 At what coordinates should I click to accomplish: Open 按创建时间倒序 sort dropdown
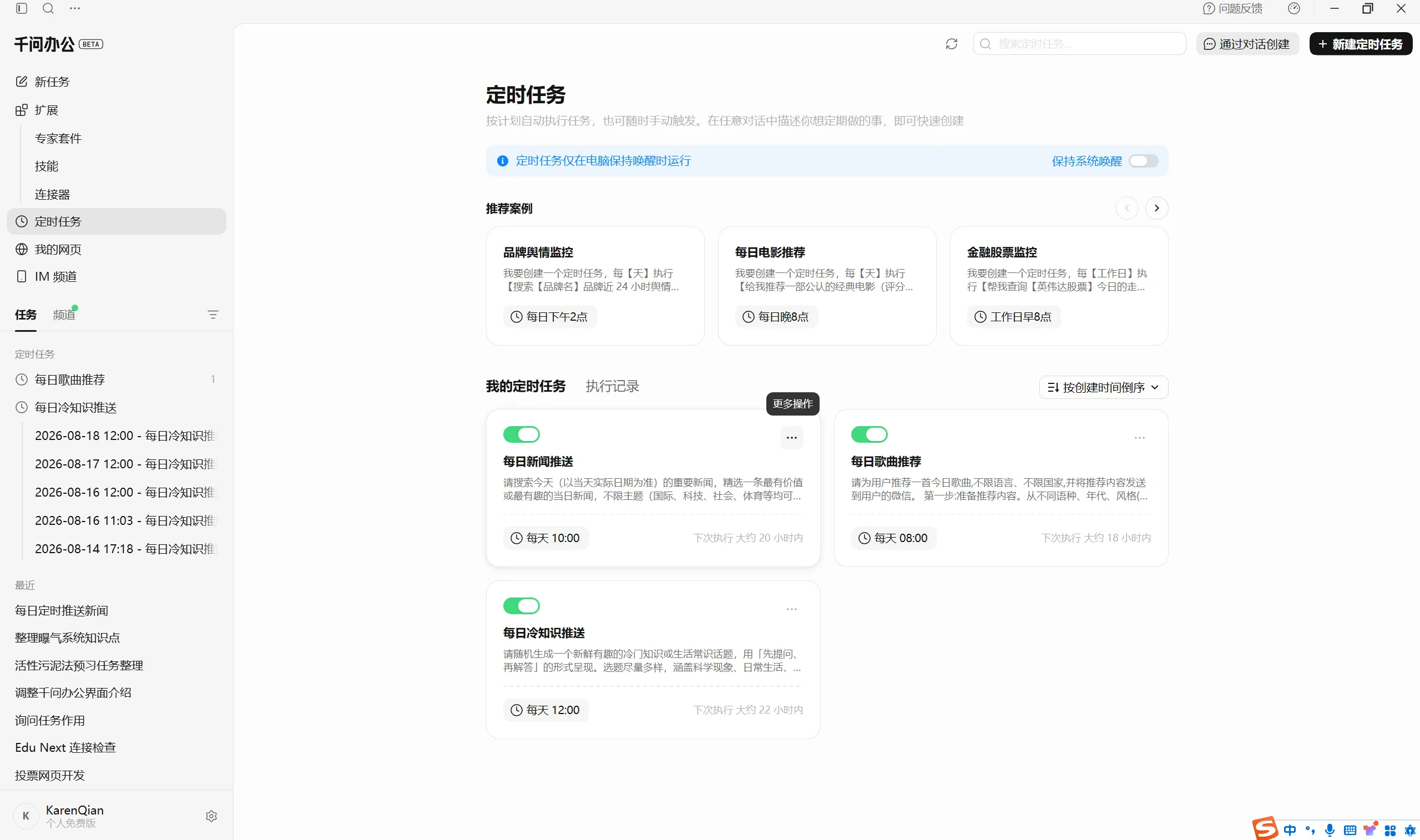pyautogui.click(x=1104, y=388)
